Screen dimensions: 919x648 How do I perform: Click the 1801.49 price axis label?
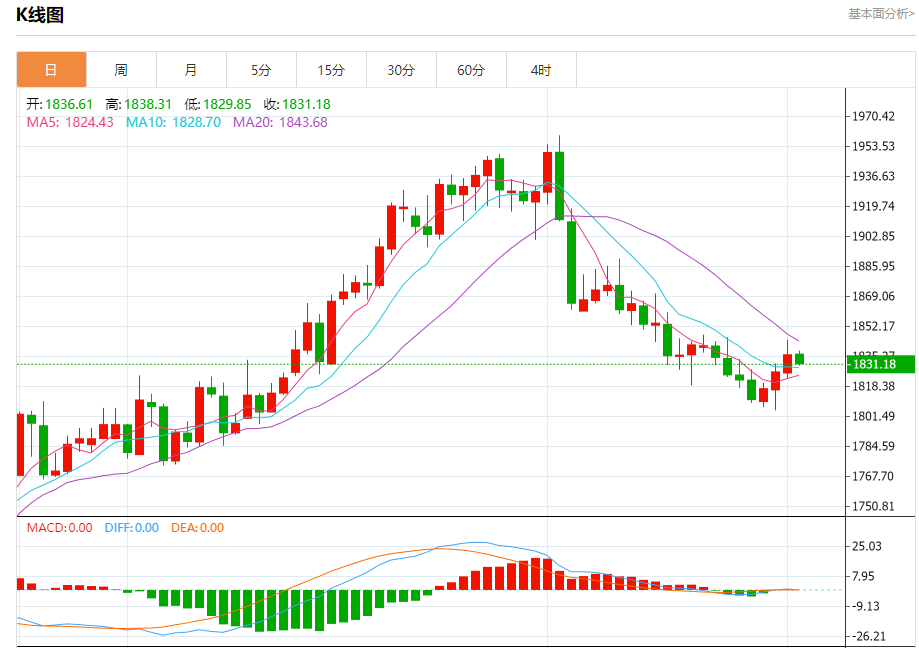(873, 417)
